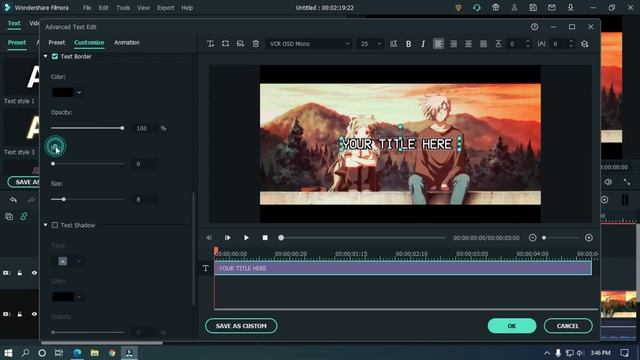Open the Tools menu
This screenshot has width=640, height=360.
click(x=123, y=8)
